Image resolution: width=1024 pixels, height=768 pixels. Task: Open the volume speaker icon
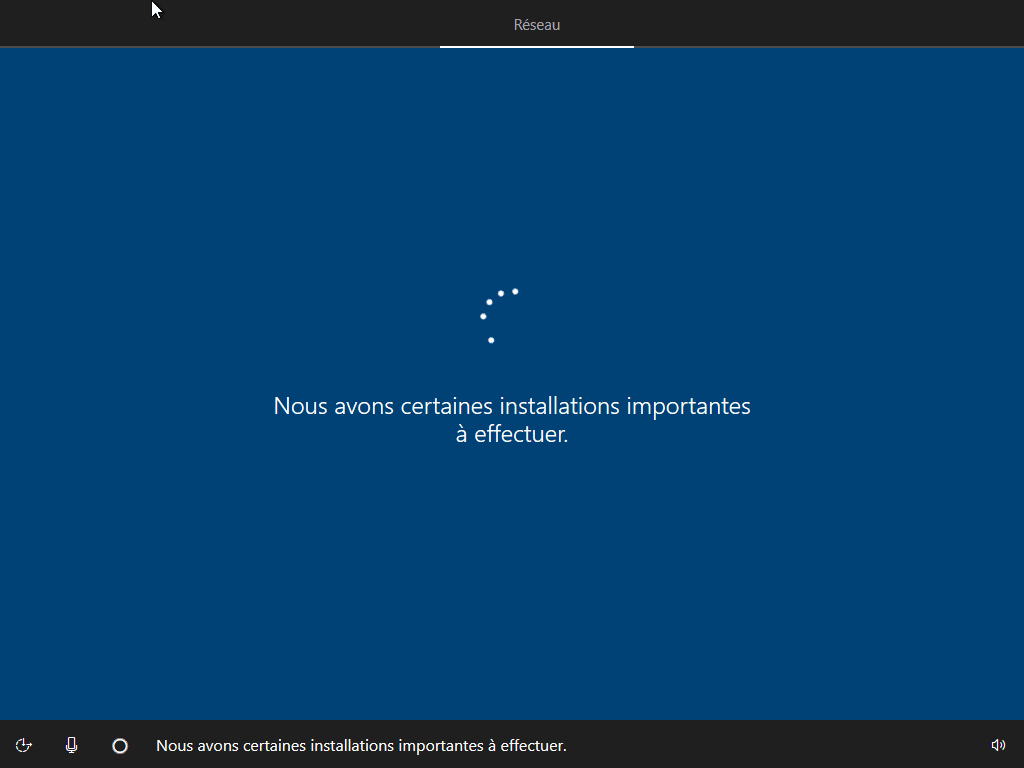pyautogui.click(x=997, y=745)
